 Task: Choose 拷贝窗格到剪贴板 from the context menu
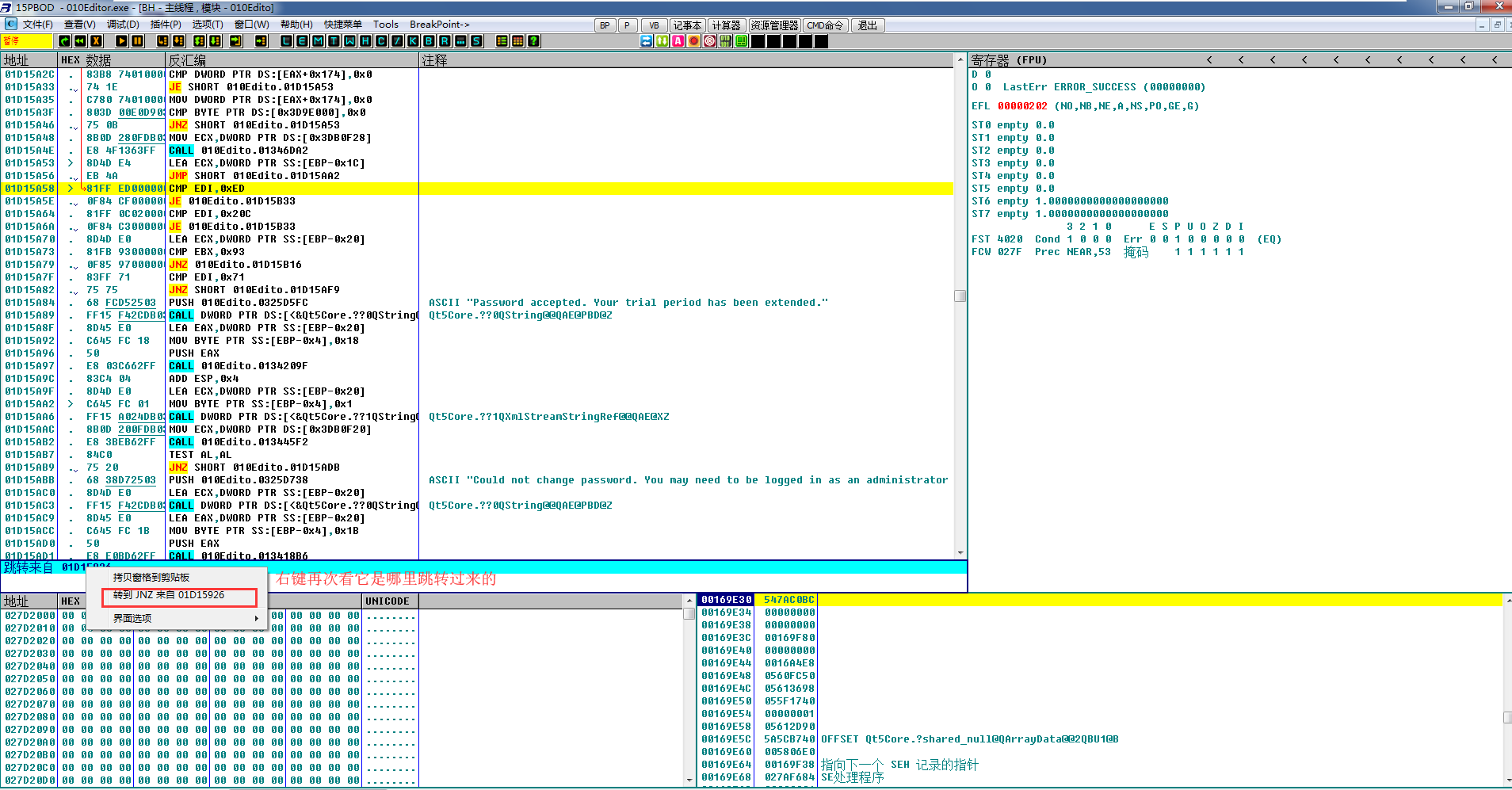coord(151,578)
